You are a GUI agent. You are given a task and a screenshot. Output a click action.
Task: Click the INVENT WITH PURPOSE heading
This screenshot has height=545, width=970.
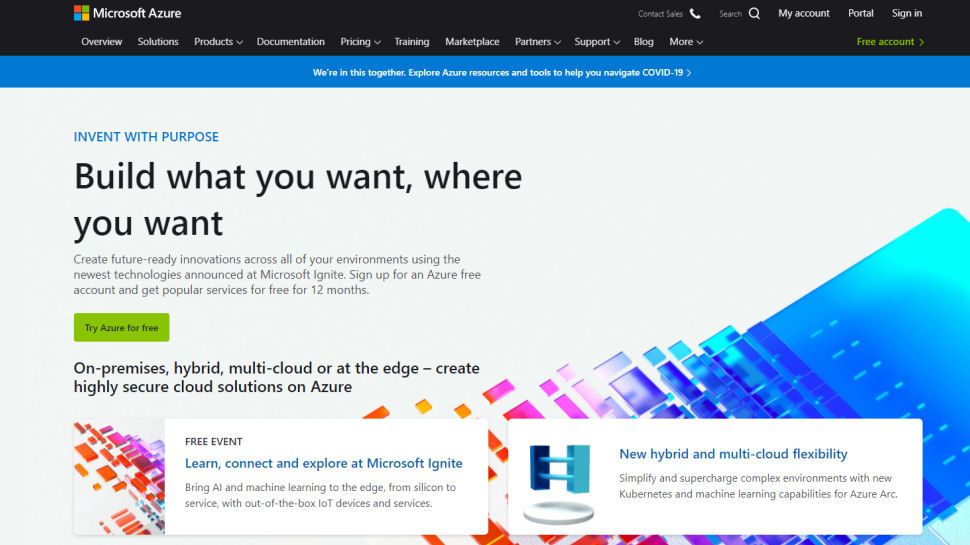(146, 137)
